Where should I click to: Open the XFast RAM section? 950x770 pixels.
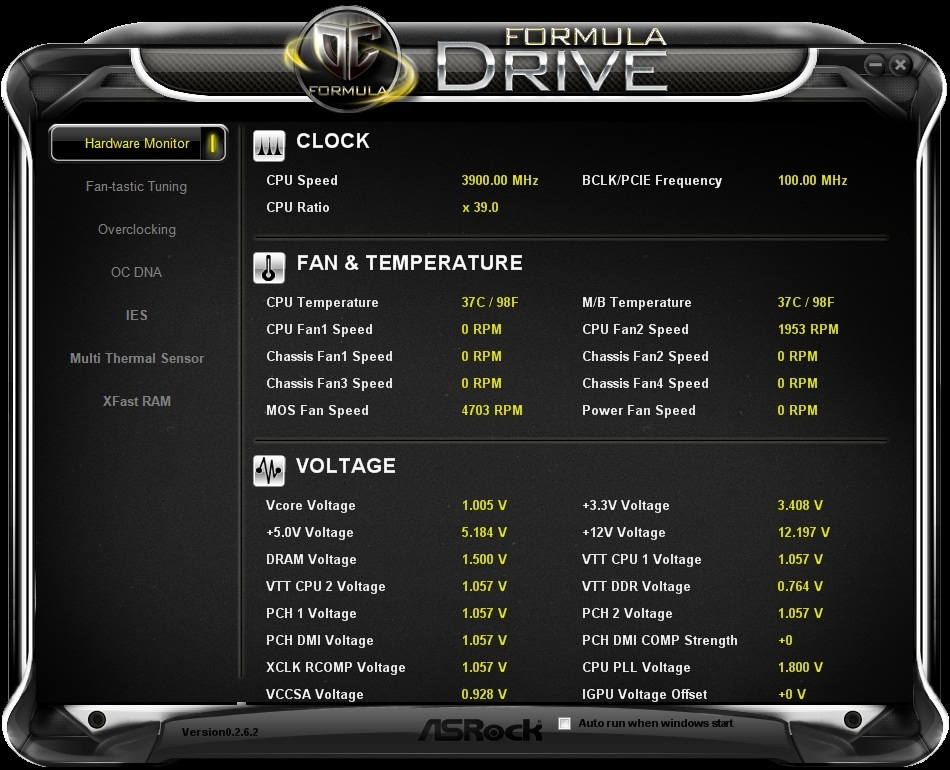point(137,402)
